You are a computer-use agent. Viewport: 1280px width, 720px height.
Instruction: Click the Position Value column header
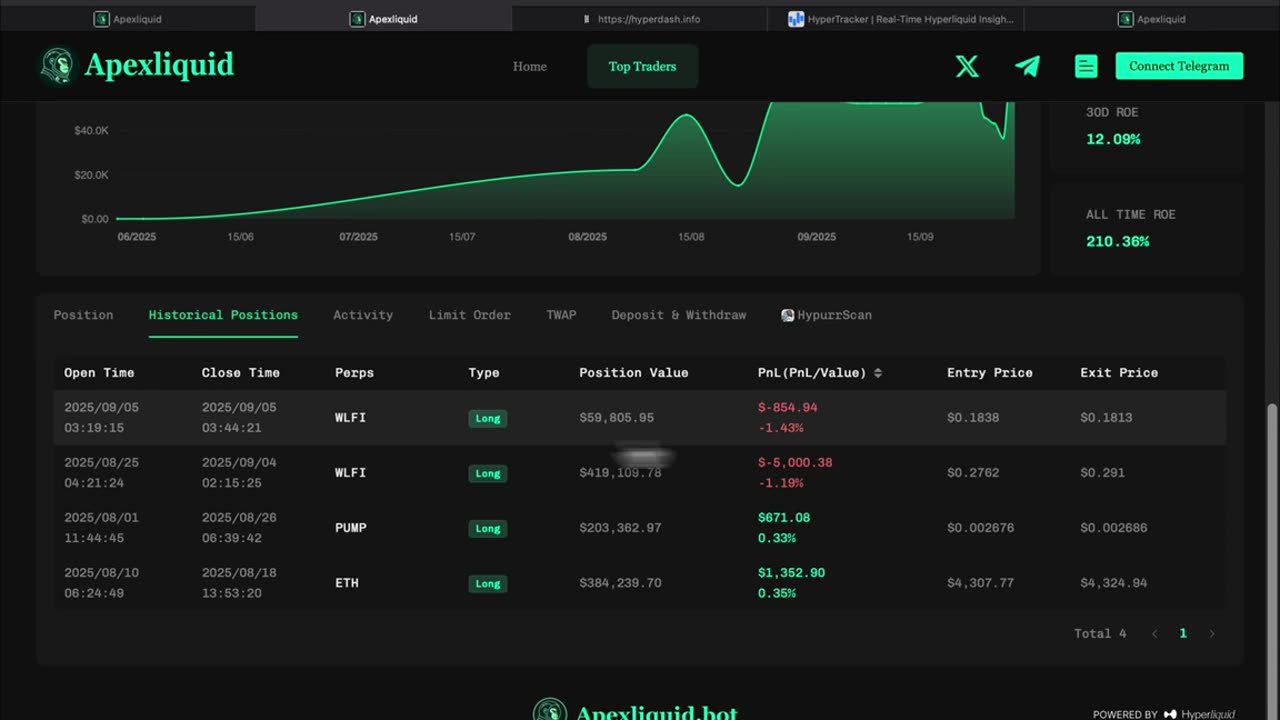pyautogui.click(x=634, y=373)
